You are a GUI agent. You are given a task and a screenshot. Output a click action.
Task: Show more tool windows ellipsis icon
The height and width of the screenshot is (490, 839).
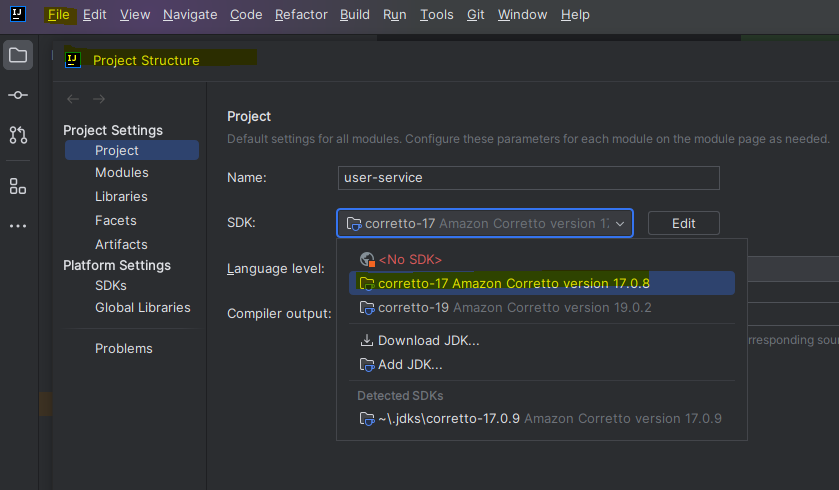[18, 226]
